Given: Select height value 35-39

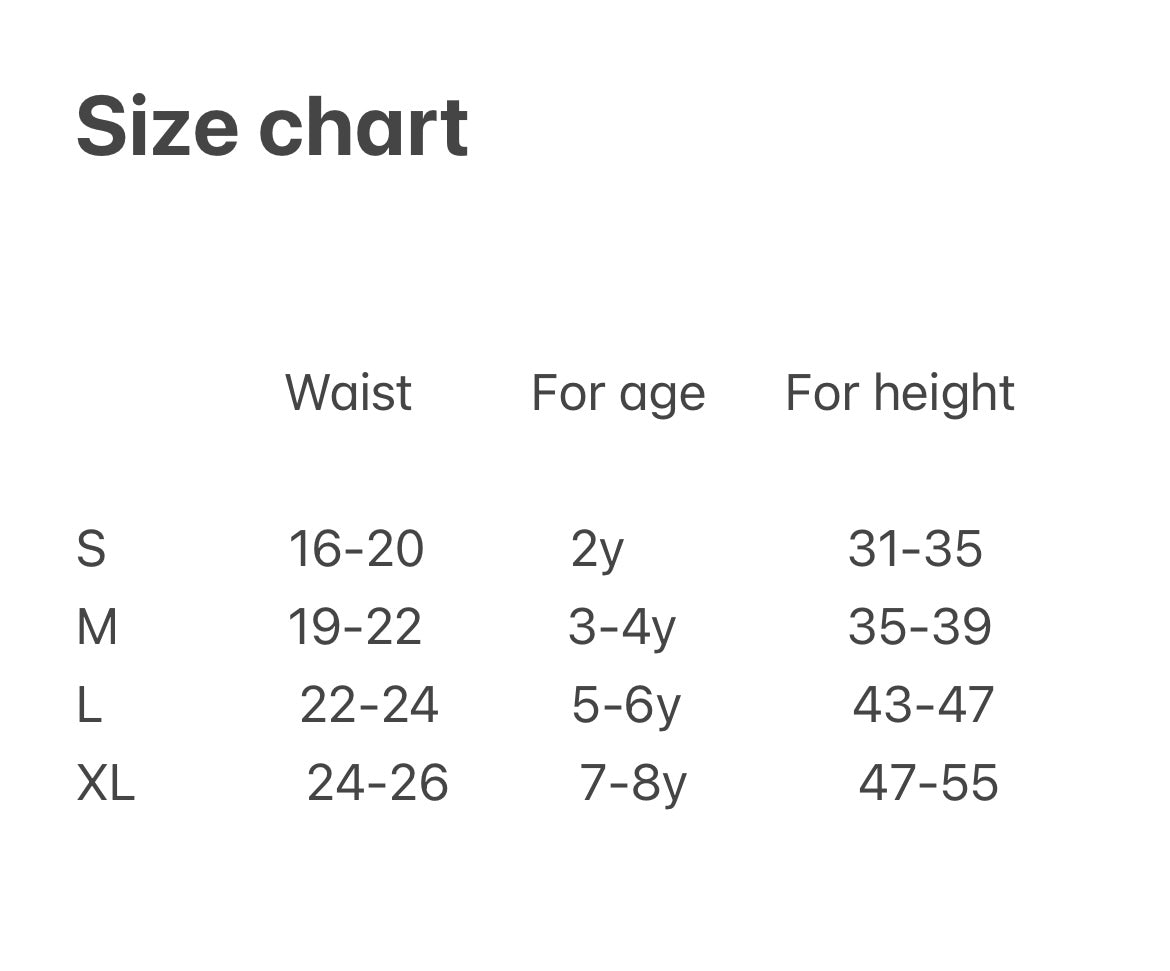Looking at the screenshot, I should pos(920,628).
